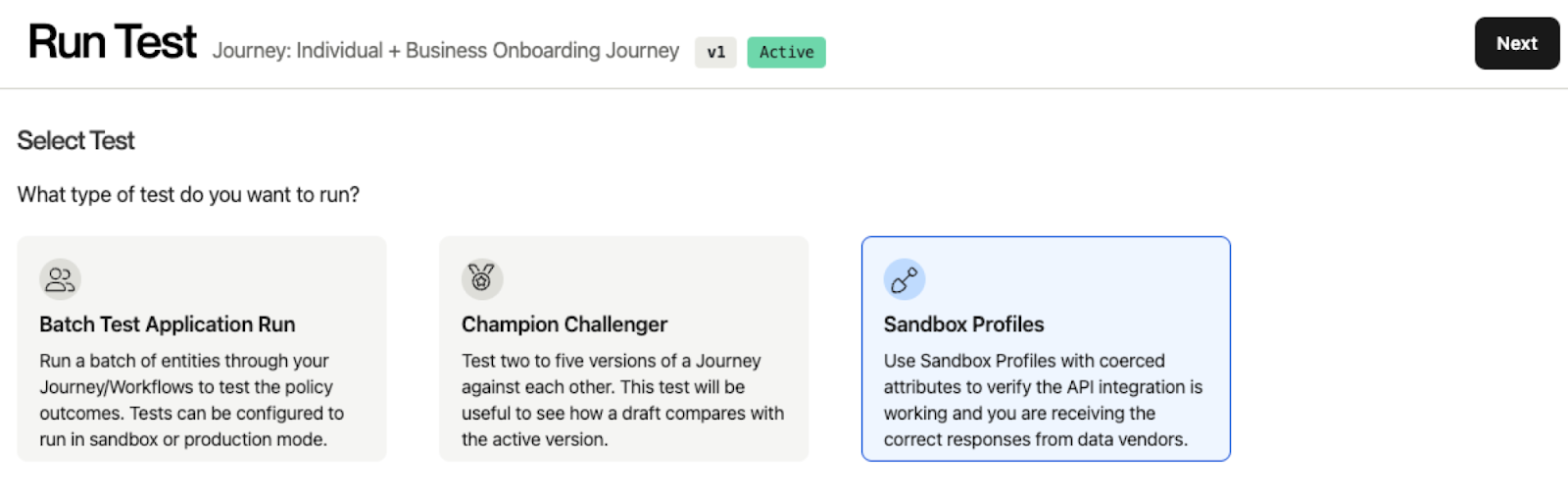This screenshot has width=1568, height=497.
Task: Click the Run Test page heading
Action: click(112, 42)
